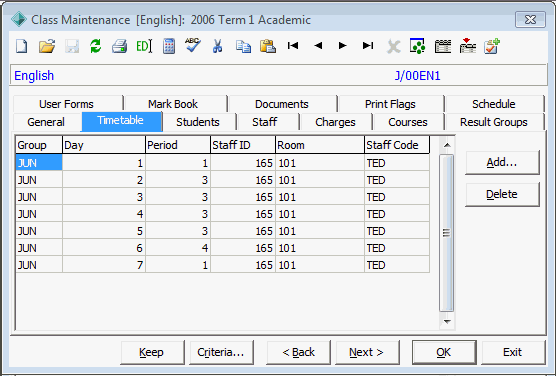
Task: Paste using the clipboard icon
Action: pos(268,46)
